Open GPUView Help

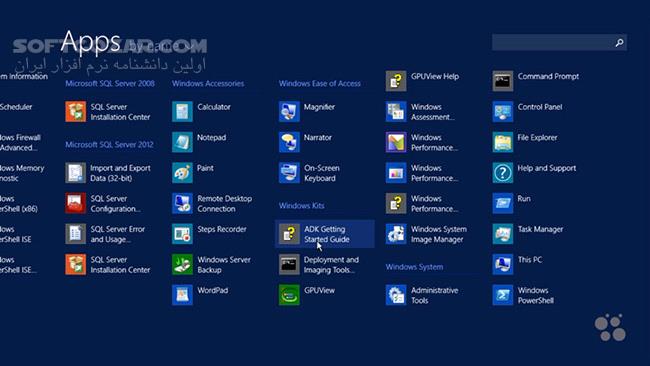click(x=423, y=81)
